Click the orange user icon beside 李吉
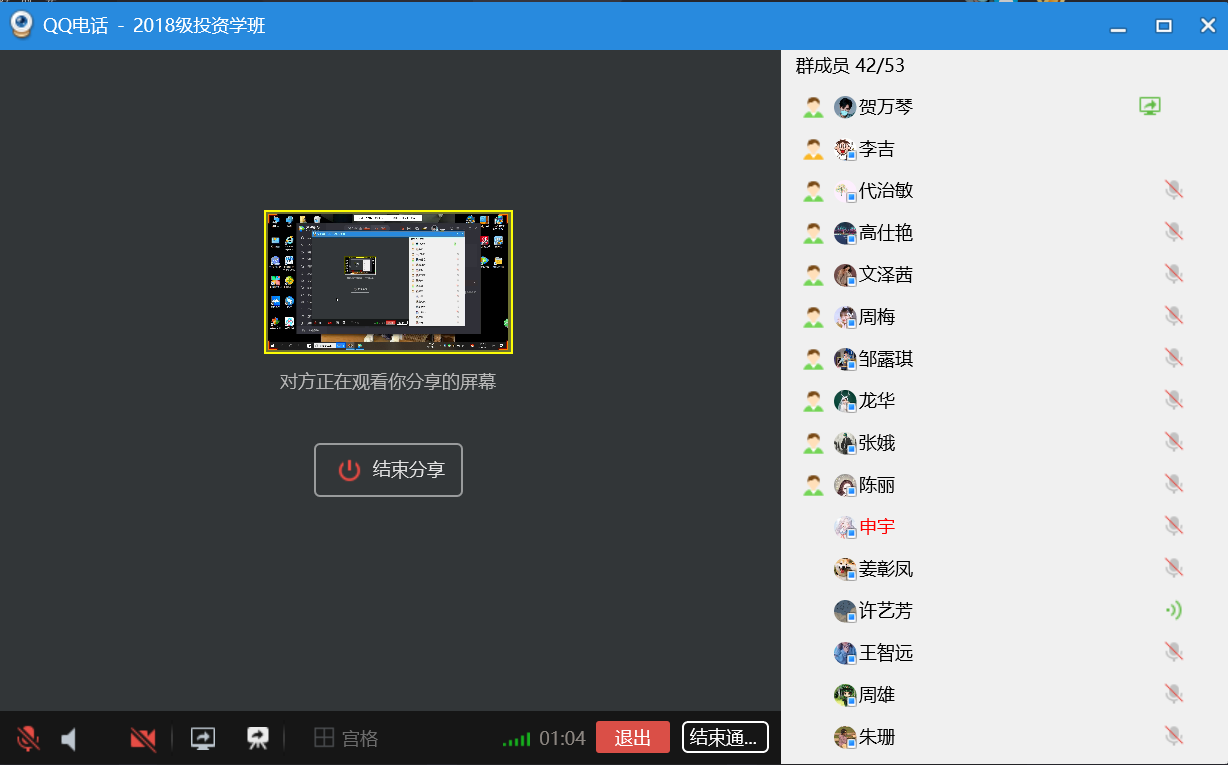This screenshot has height=765, width=1228. pos(813,149)
